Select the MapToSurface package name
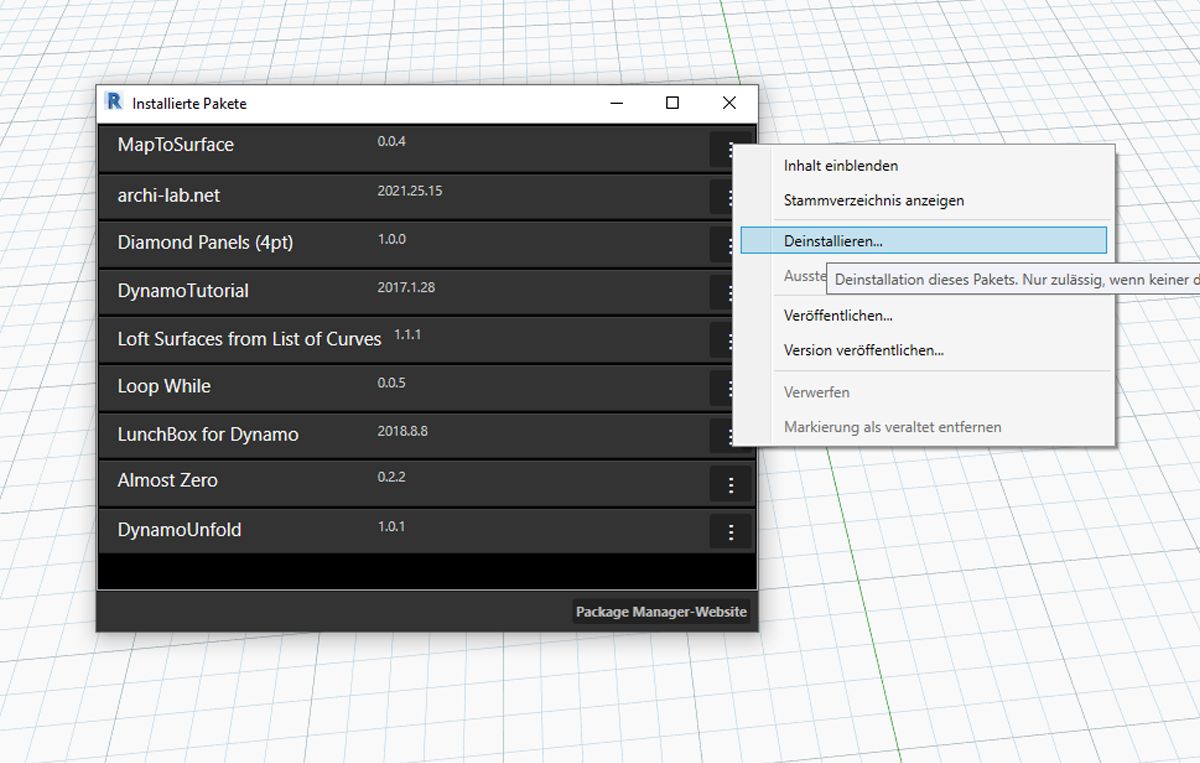The width and height of the screenshot is (1200, 763). pos(176,145)
